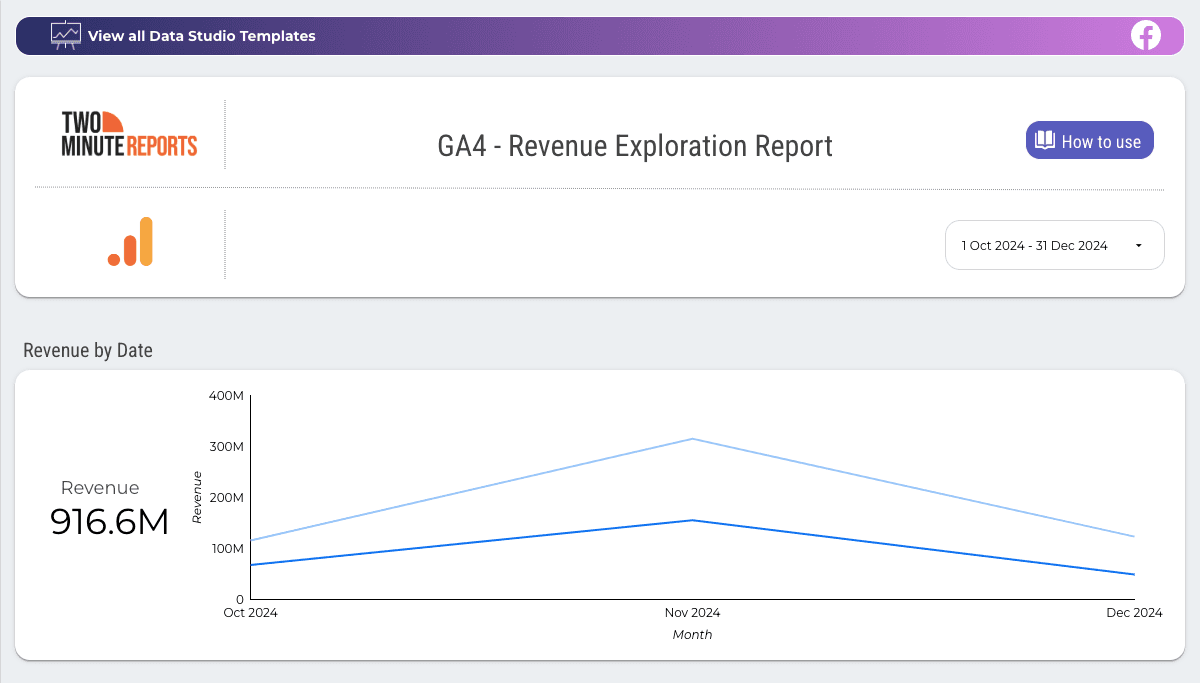
Task: Click the Oct 2024 axis label
Action: coord(249,612)
